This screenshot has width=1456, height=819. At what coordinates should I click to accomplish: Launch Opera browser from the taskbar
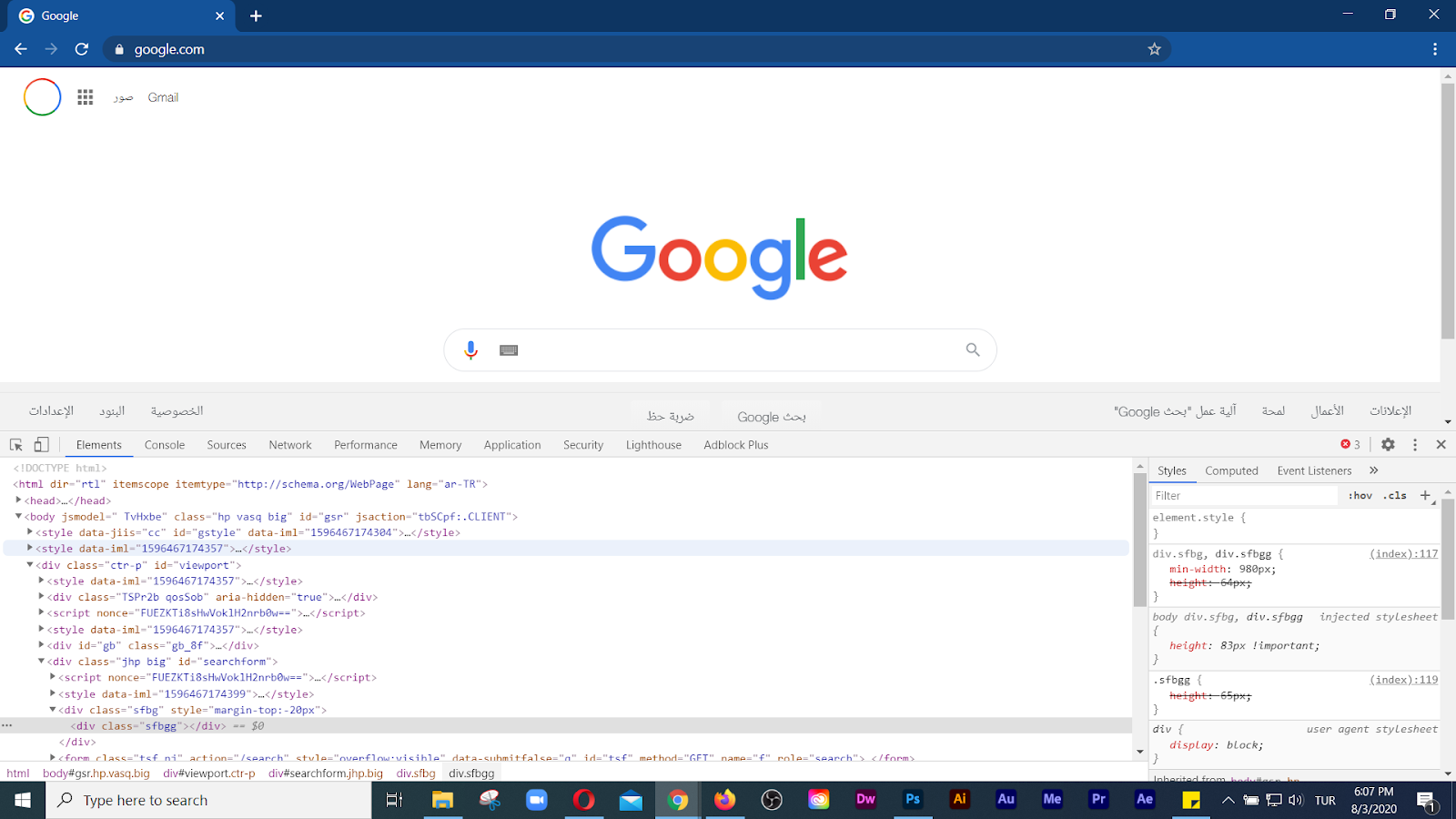(x=584, y=800)
